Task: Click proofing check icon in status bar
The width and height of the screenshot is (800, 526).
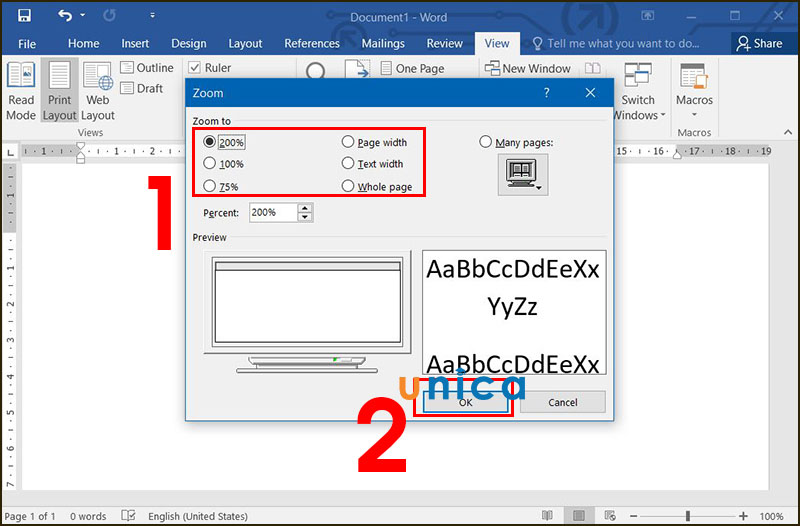Action: click(129, 516)
